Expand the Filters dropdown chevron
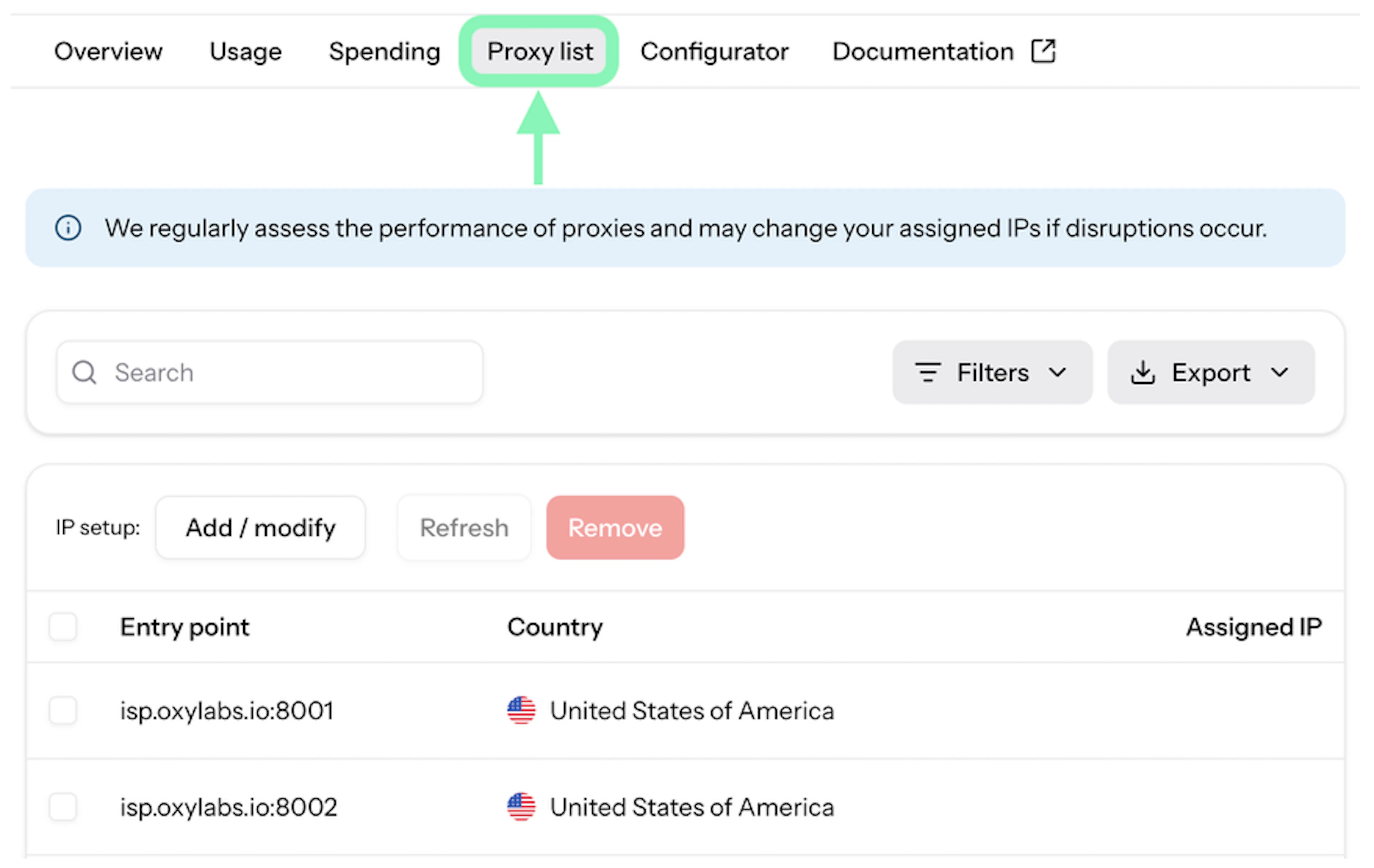Image resolution: width=1374 pixels, height=868 pixels. coord(1057,372)
